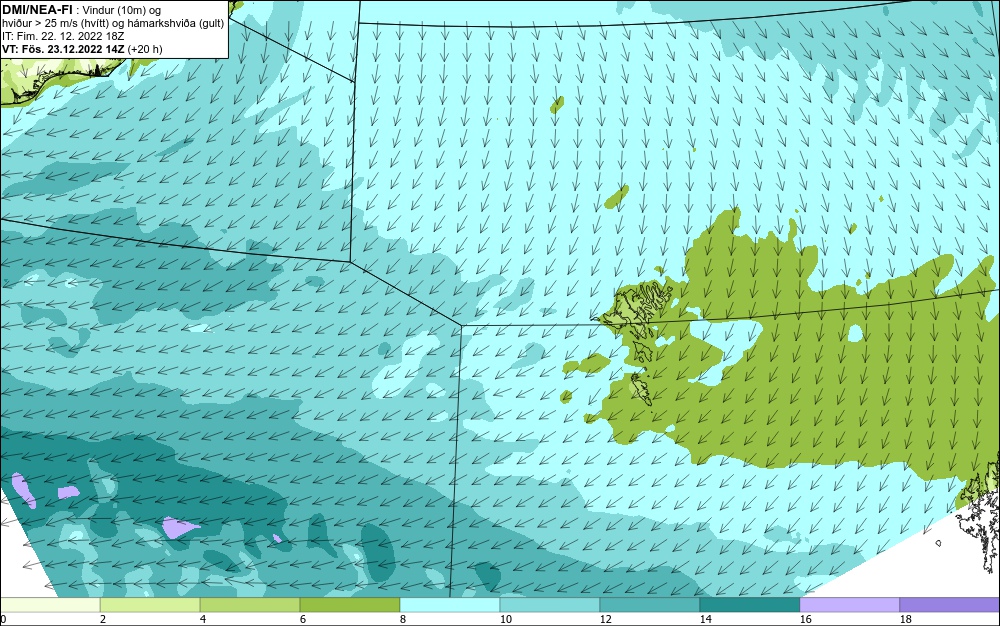Click the 2–4 m/s light green legend swatch
The height and width of the screenshot is (626, 1000).
pyautogui.click(x=150, y=604)
